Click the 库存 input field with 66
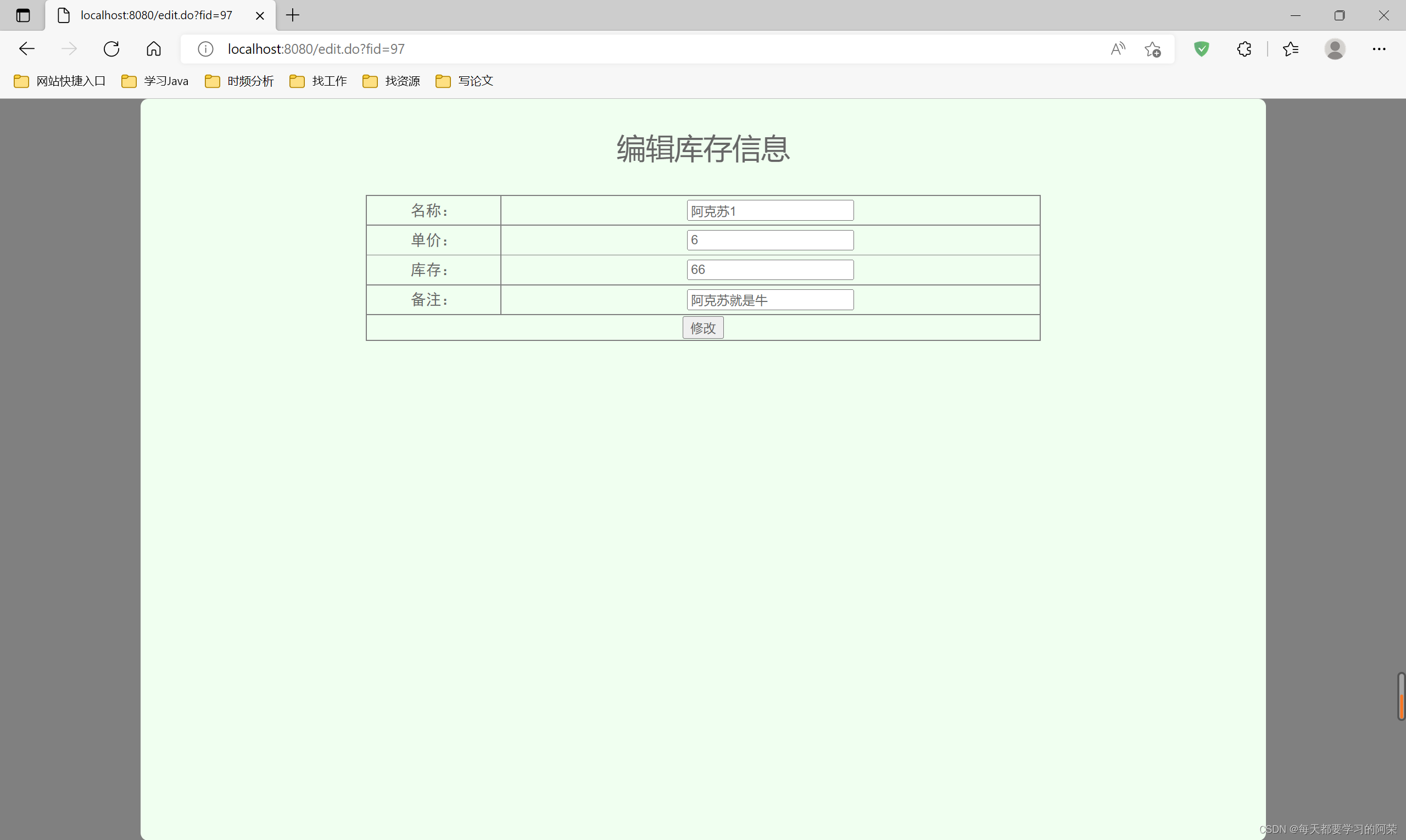 (x=770, y=270)
